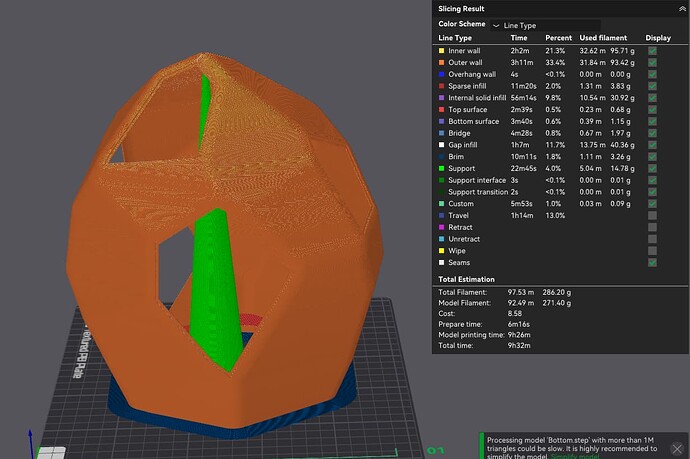Select the Outer wall row label

465,62
